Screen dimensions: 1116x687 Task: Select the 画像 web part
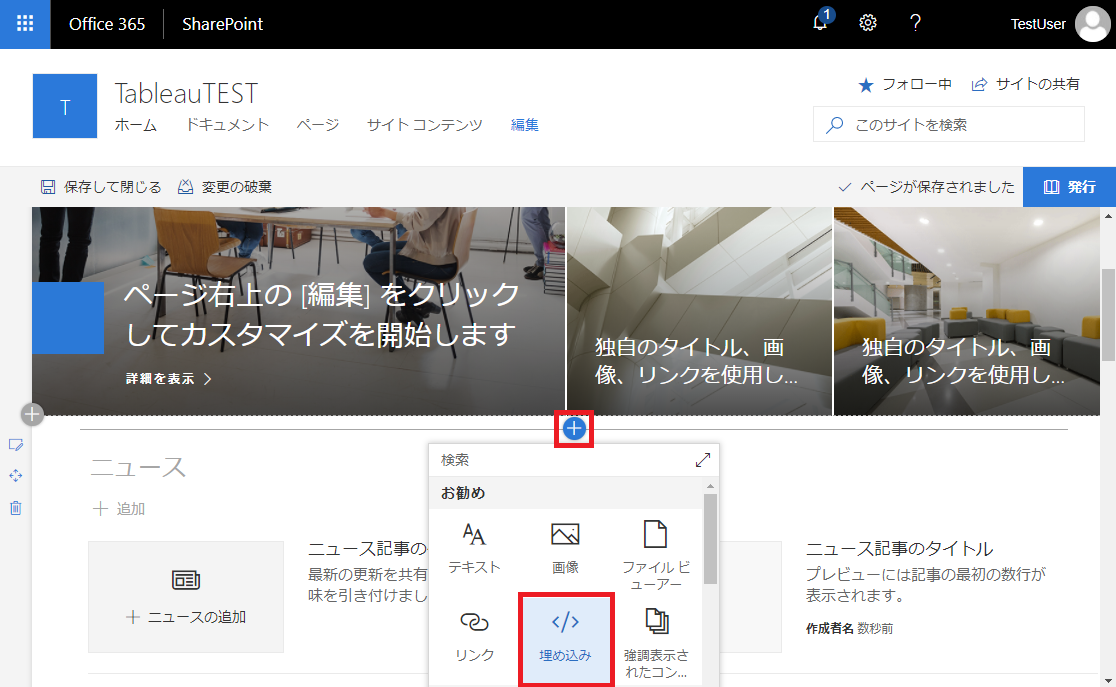(565, 549)
